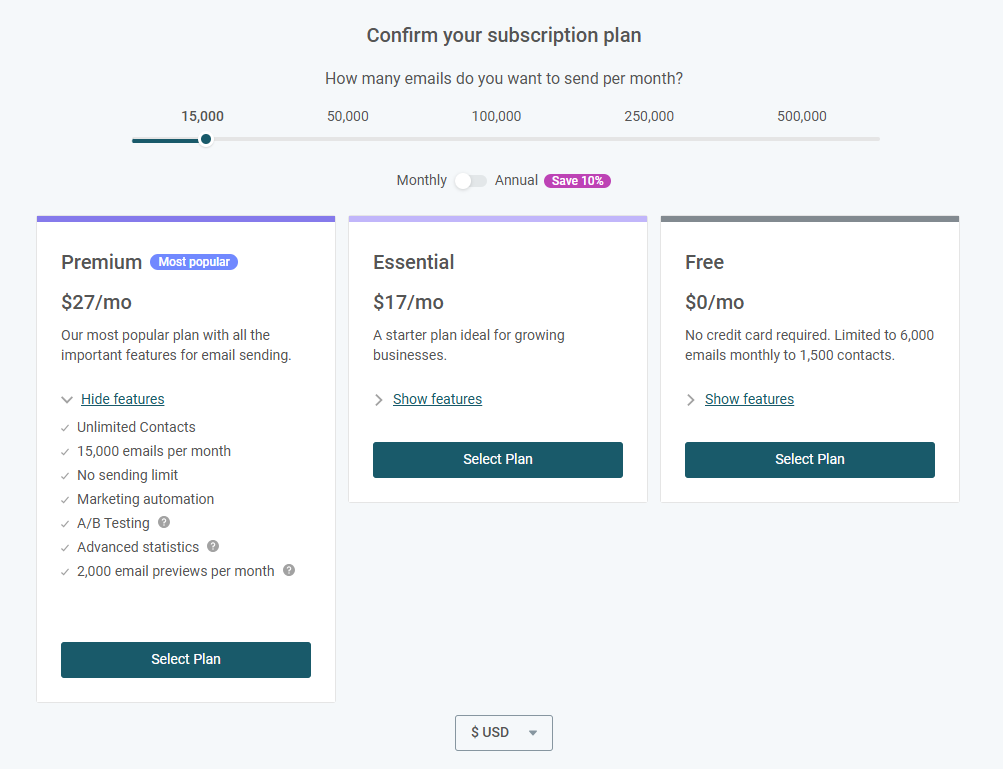
Task: Click chevron next to Essential Show features
Action: coord(379,400)
